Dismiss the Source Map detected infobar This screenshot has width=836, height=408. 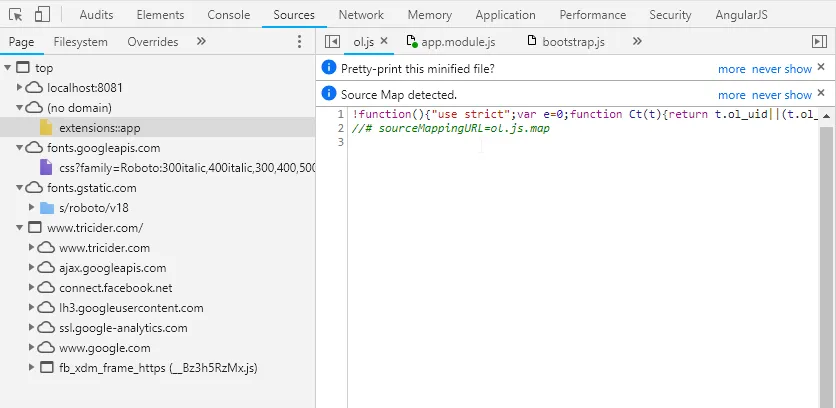821,93
